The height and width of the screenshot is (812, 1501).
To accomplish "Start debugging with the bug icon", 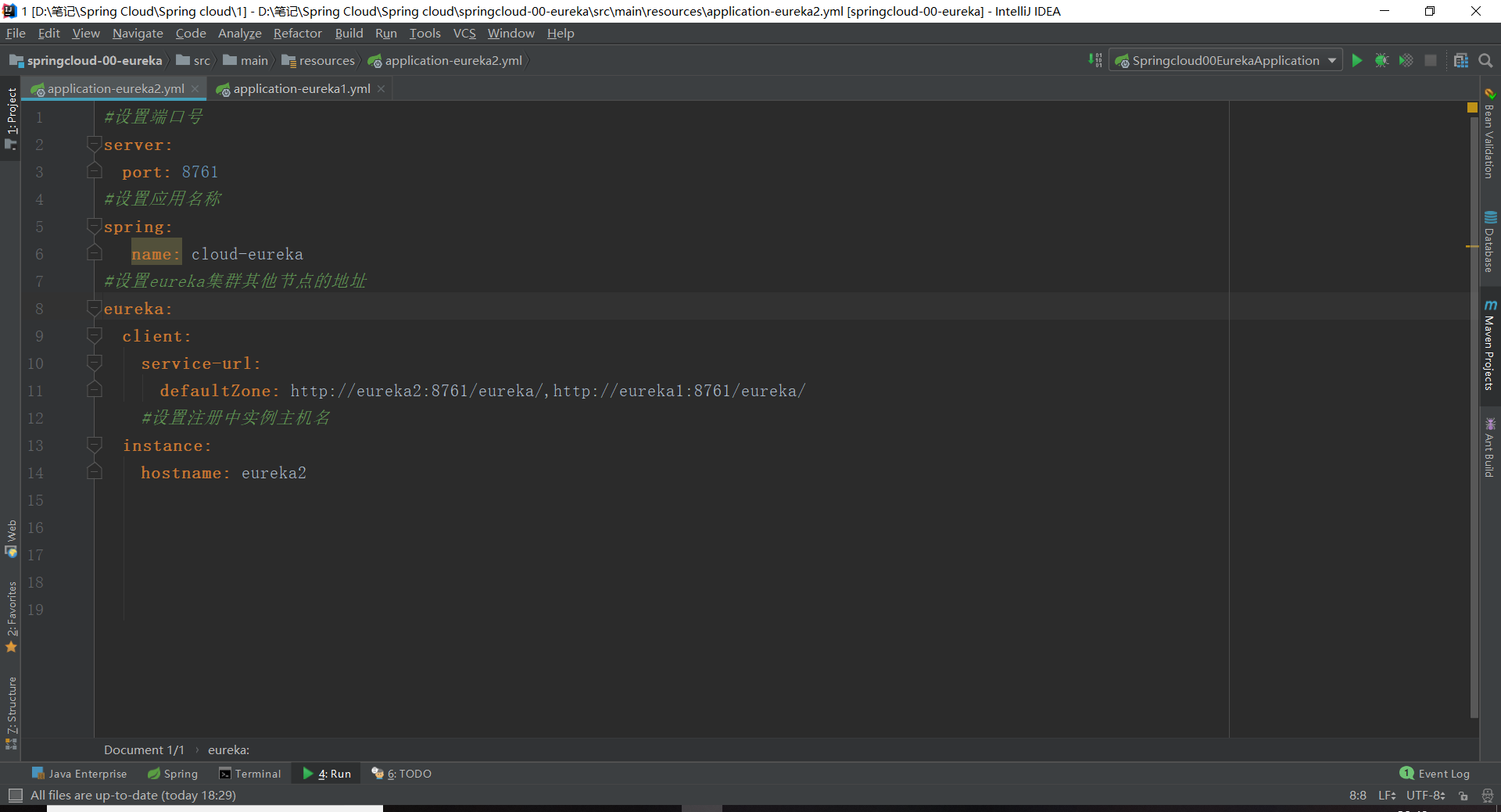I will click(1381, 61).
